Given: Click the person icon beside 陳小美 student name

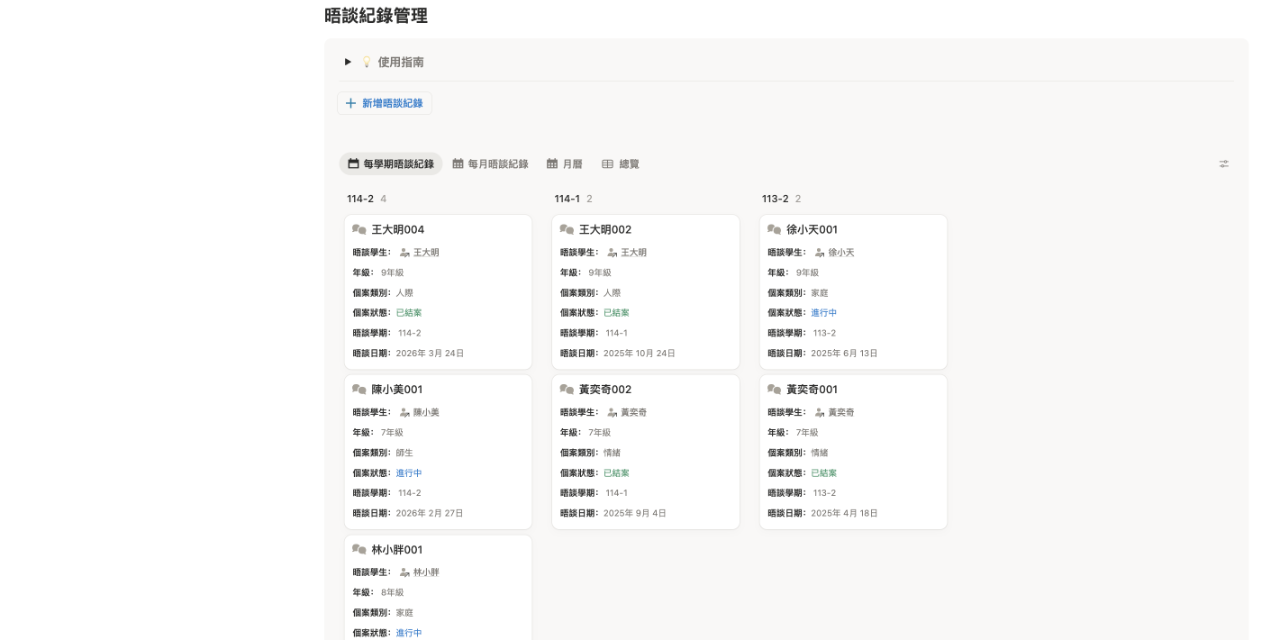Looking at the screenshot, I should (x=403, y=412).
